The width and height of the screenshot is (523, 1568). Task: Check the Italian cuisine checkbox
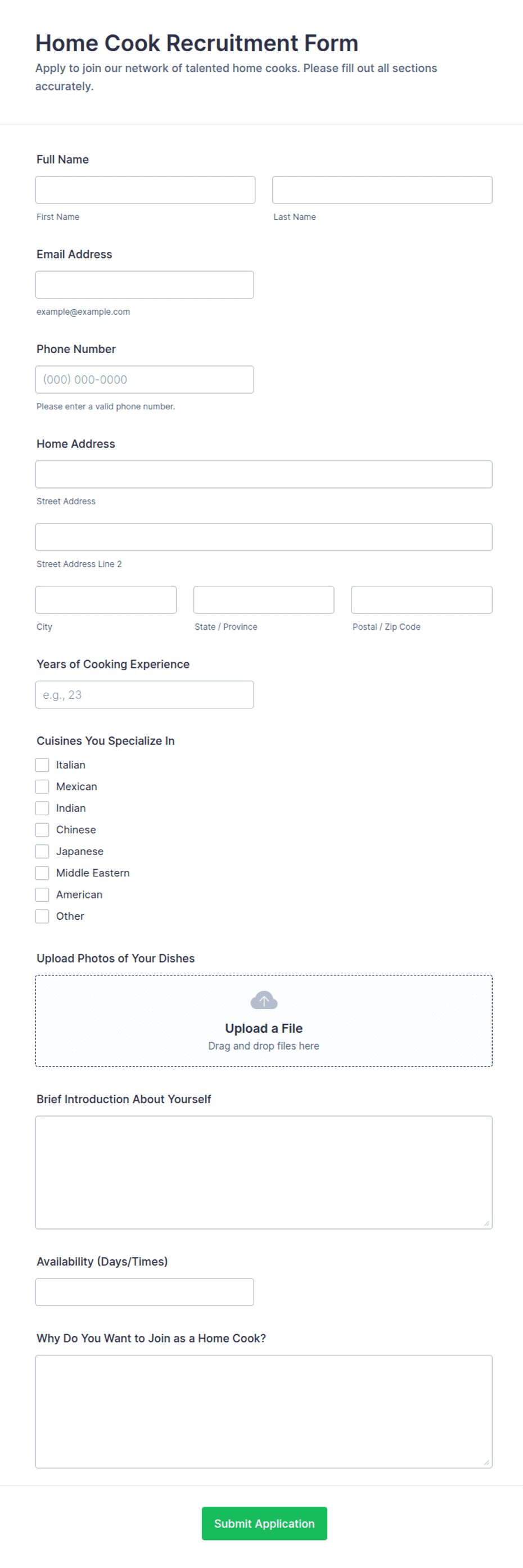pyautogui.click(x=42, y=765)
